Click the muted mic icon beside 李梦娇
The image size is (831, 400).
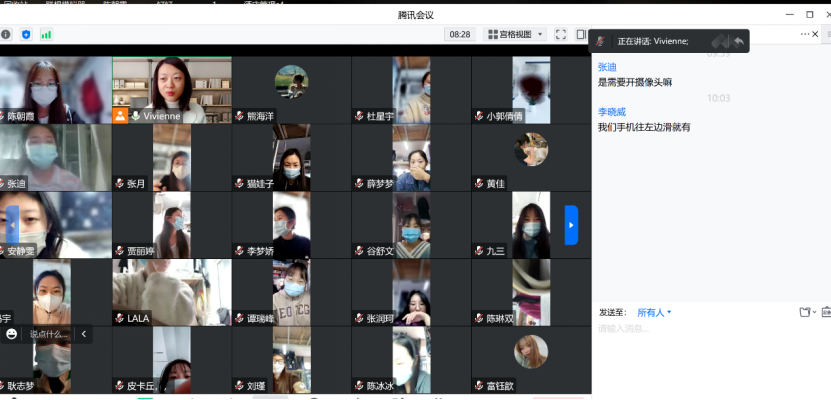(239, 251)
